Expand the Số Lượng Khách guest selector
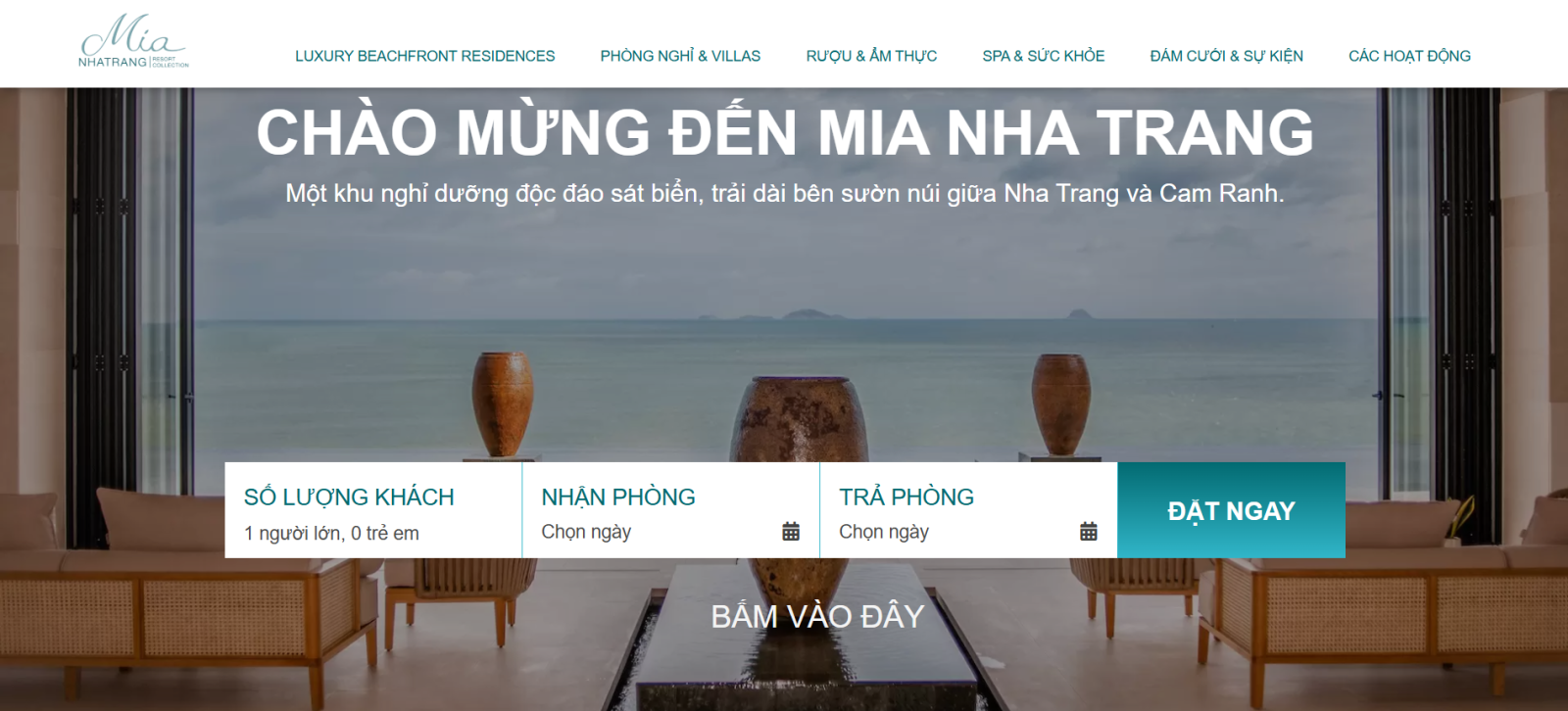 pyautogui.click(x=373, y=510)
